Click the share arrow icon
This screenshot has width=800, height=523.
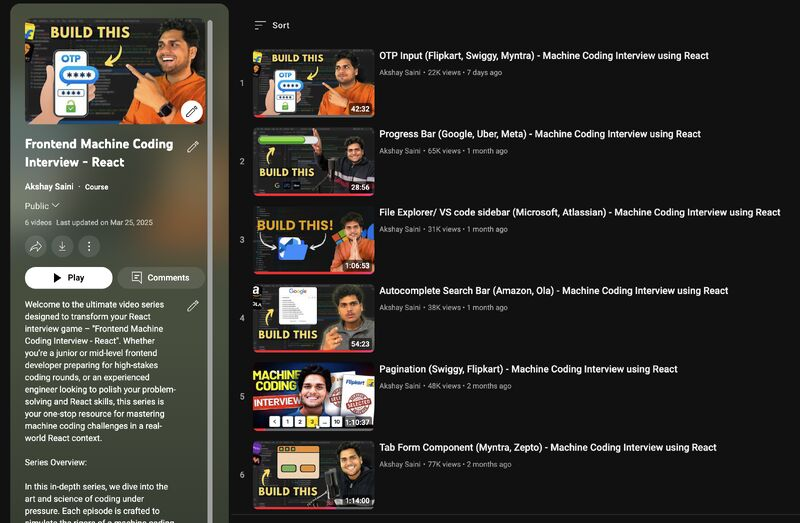pos(36,246)
